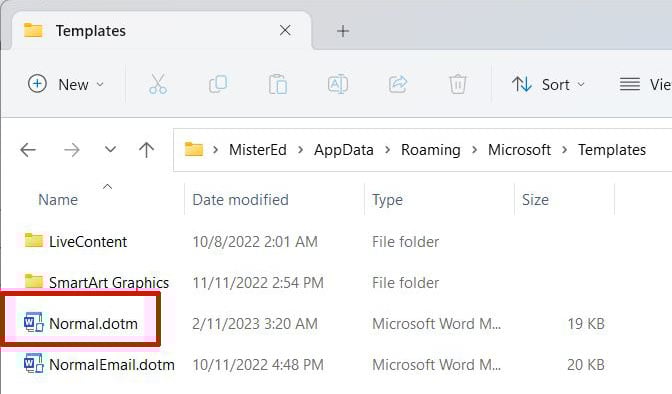Click the folder icon in address bar
Screen dimensions: 672x394
tap(194, 149)
